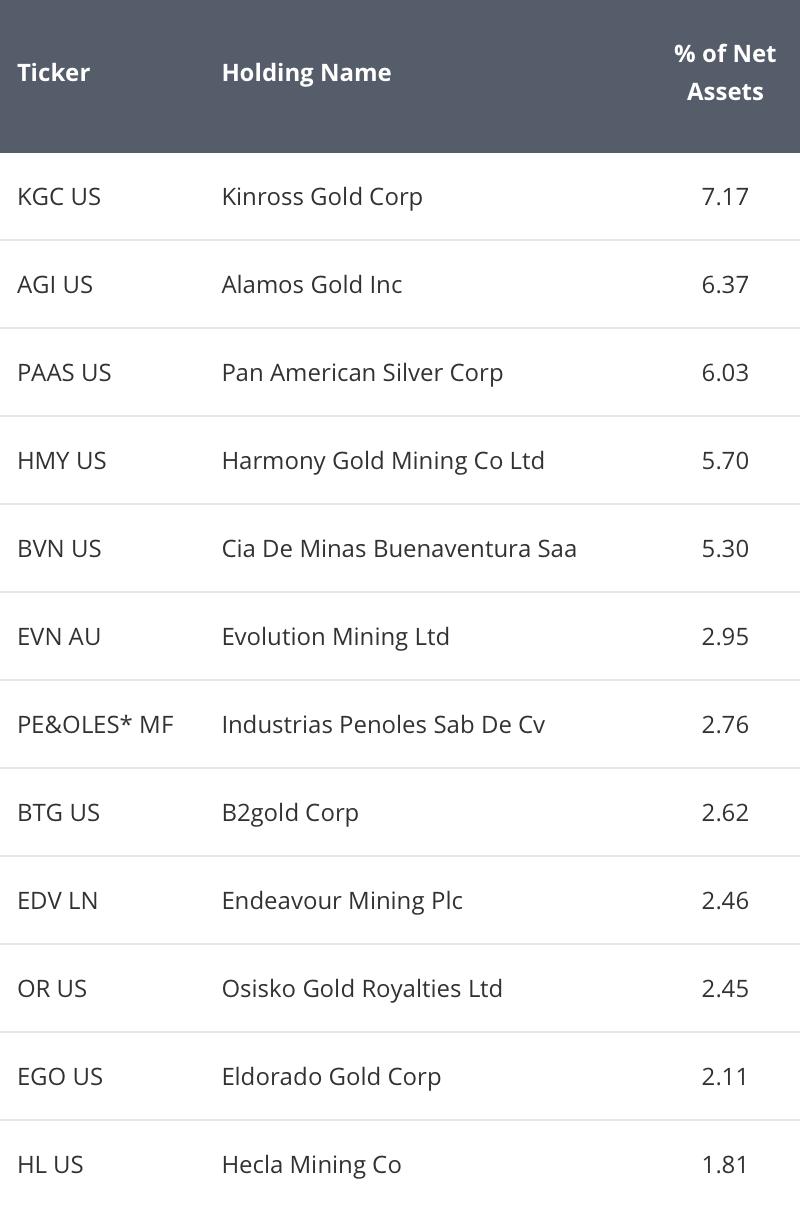Open Cia De Minas Buenaventura Saa
800x1214 pixels.
(399, 549)
